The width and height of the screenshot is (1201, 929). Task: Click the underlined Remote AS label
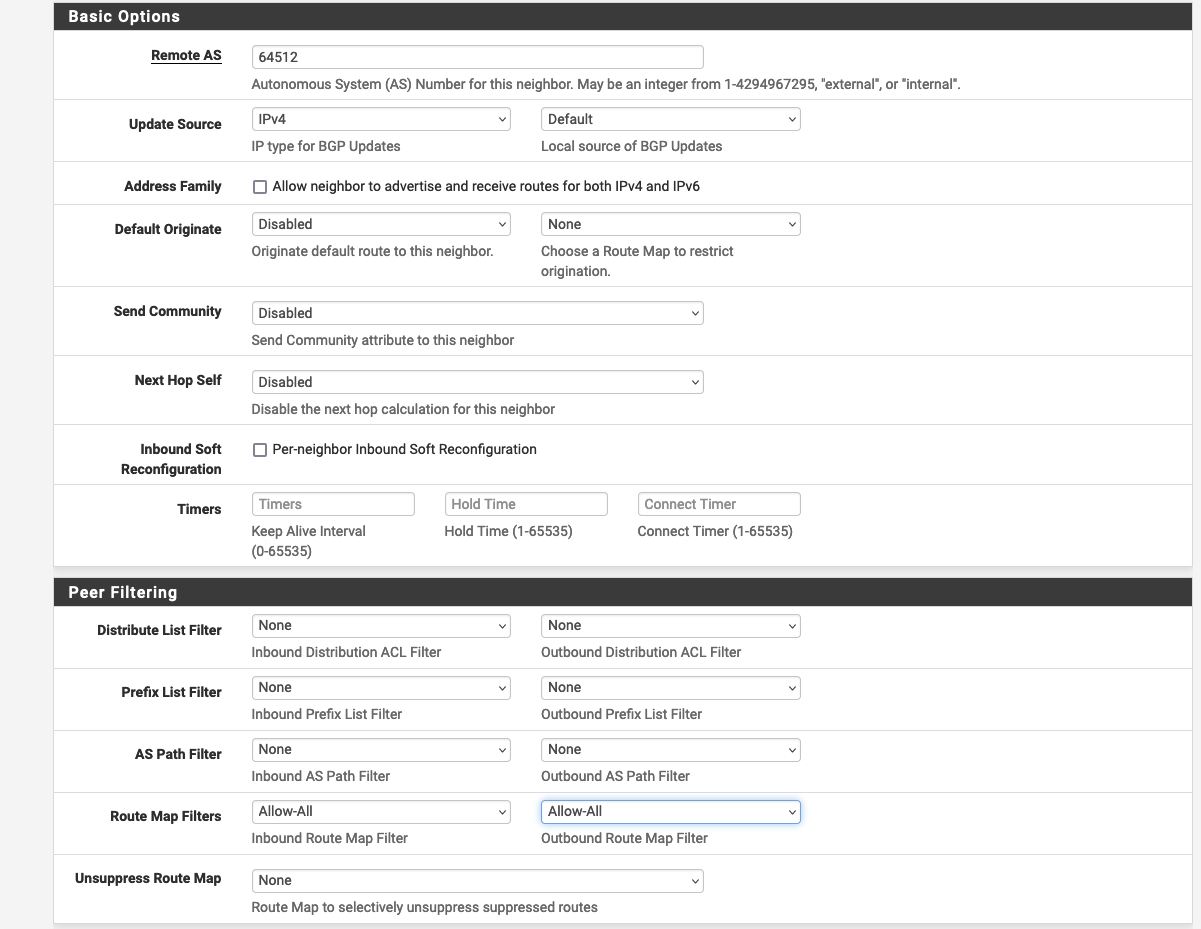(186, 56)
